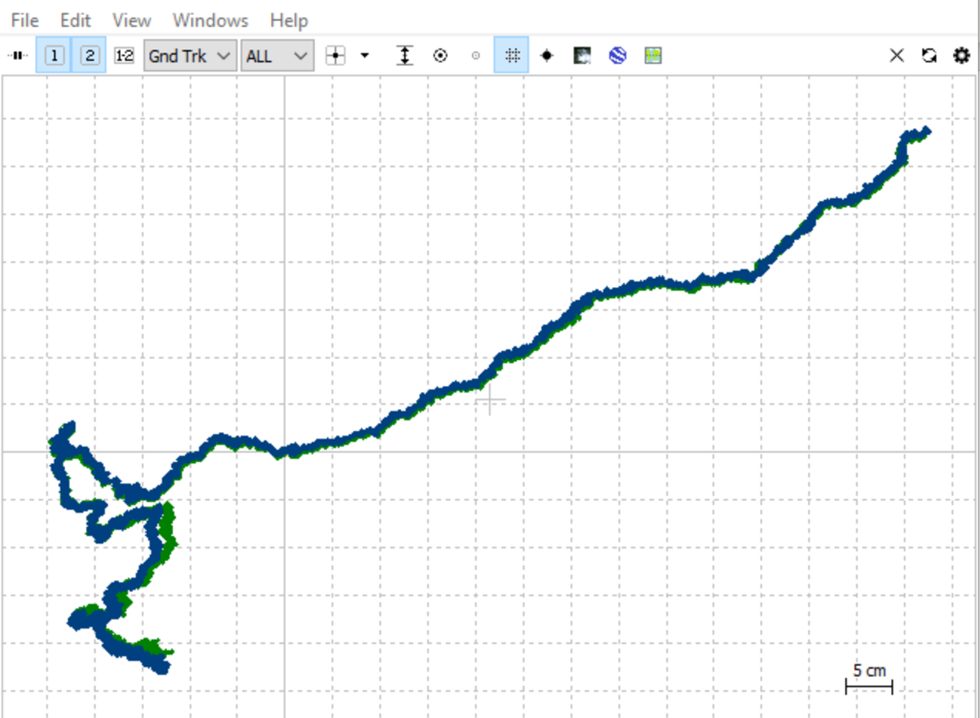
Task: Click the fit vertical range icon
Action: click(x=405, y=56)
